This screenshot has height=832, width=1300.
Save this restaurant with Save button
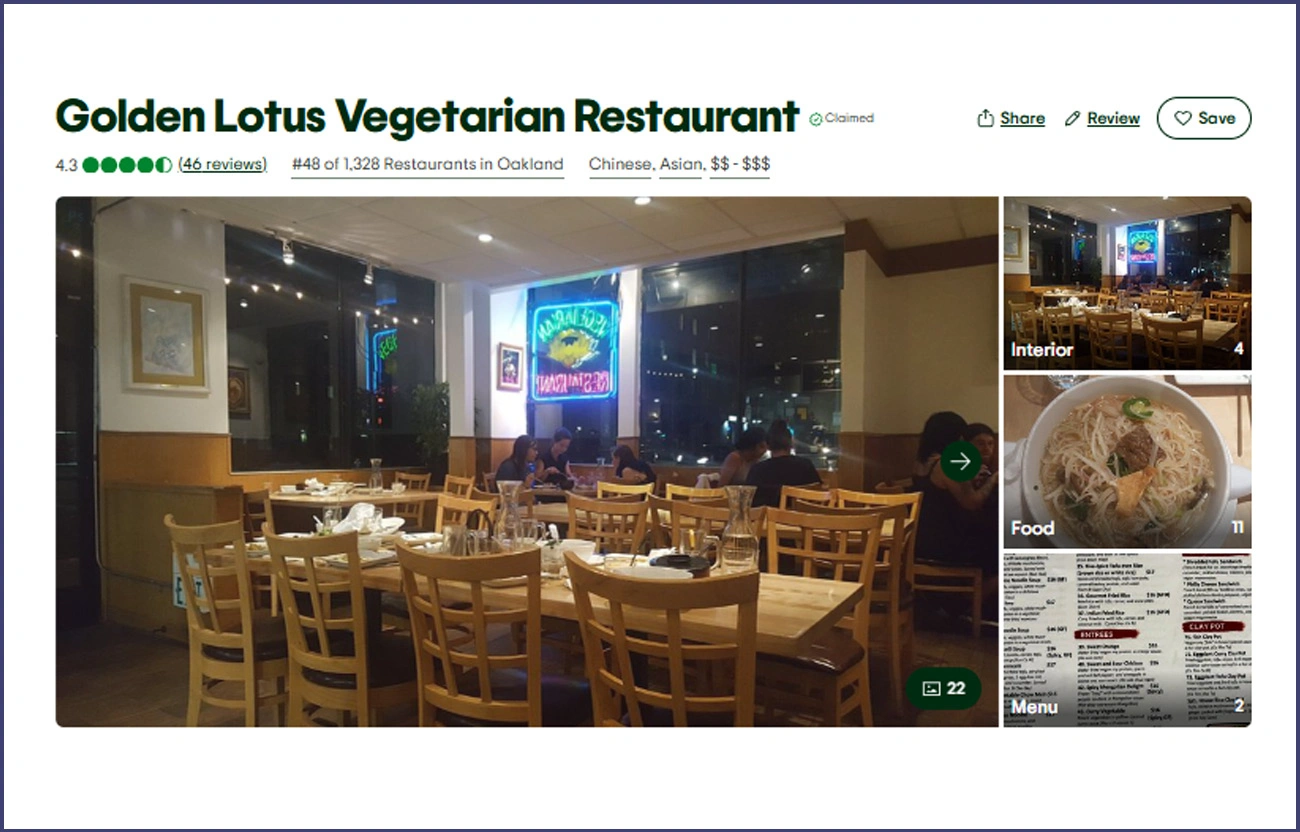tap(1204, 118)
